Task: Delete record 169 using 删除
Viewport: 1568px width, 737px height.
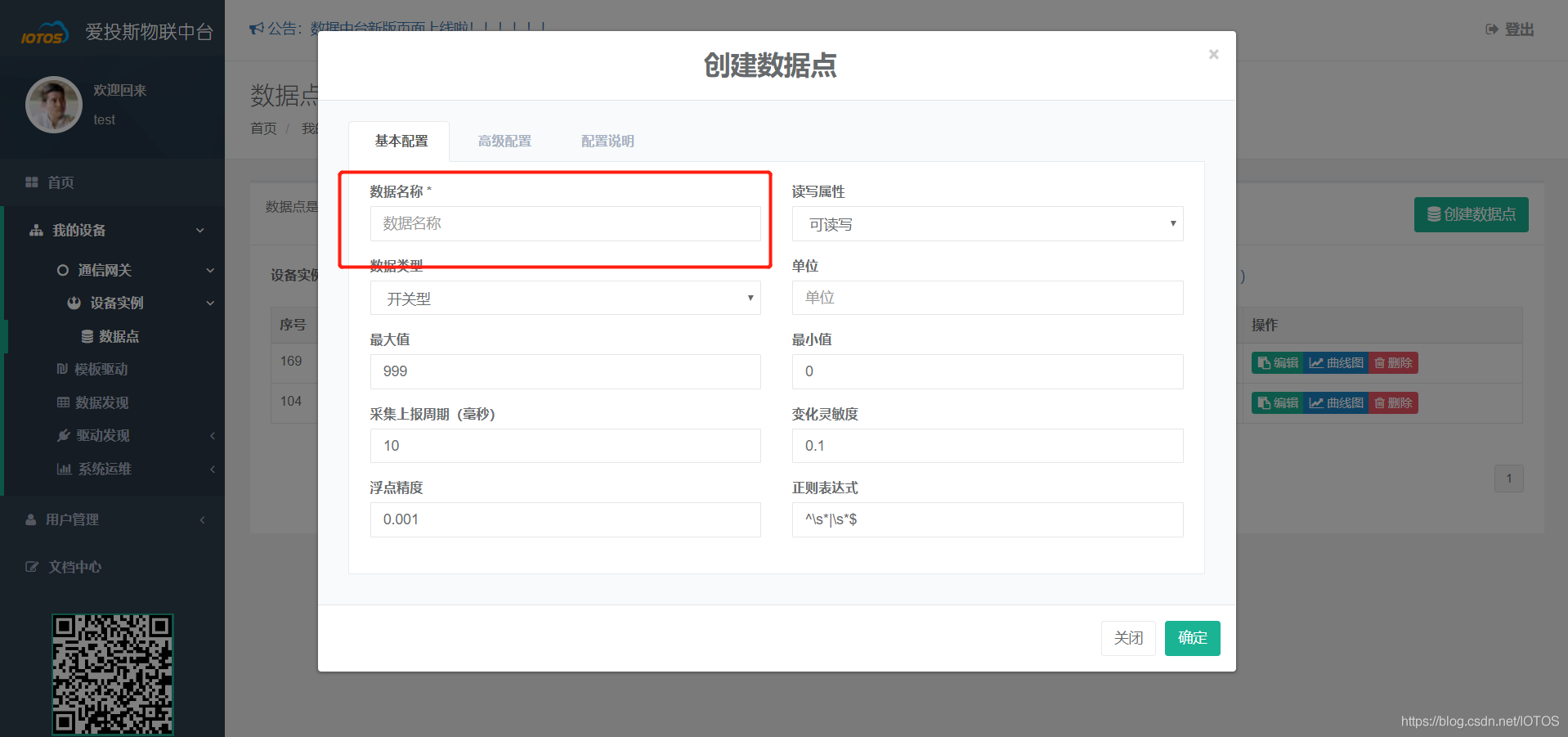Action: (1393, 362)
